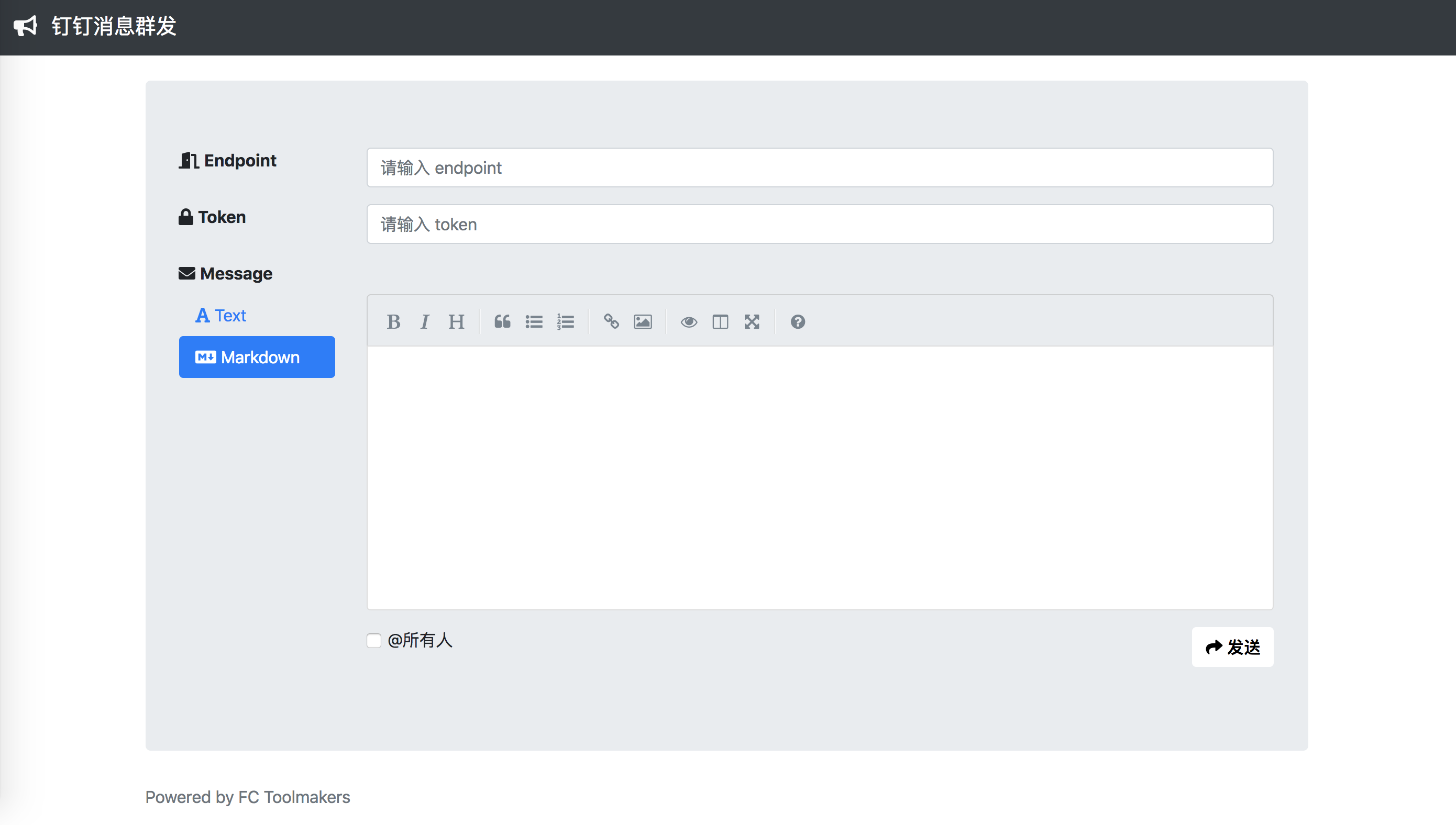
Task: Insert an image via the picture icon
Action: [643, 322]
